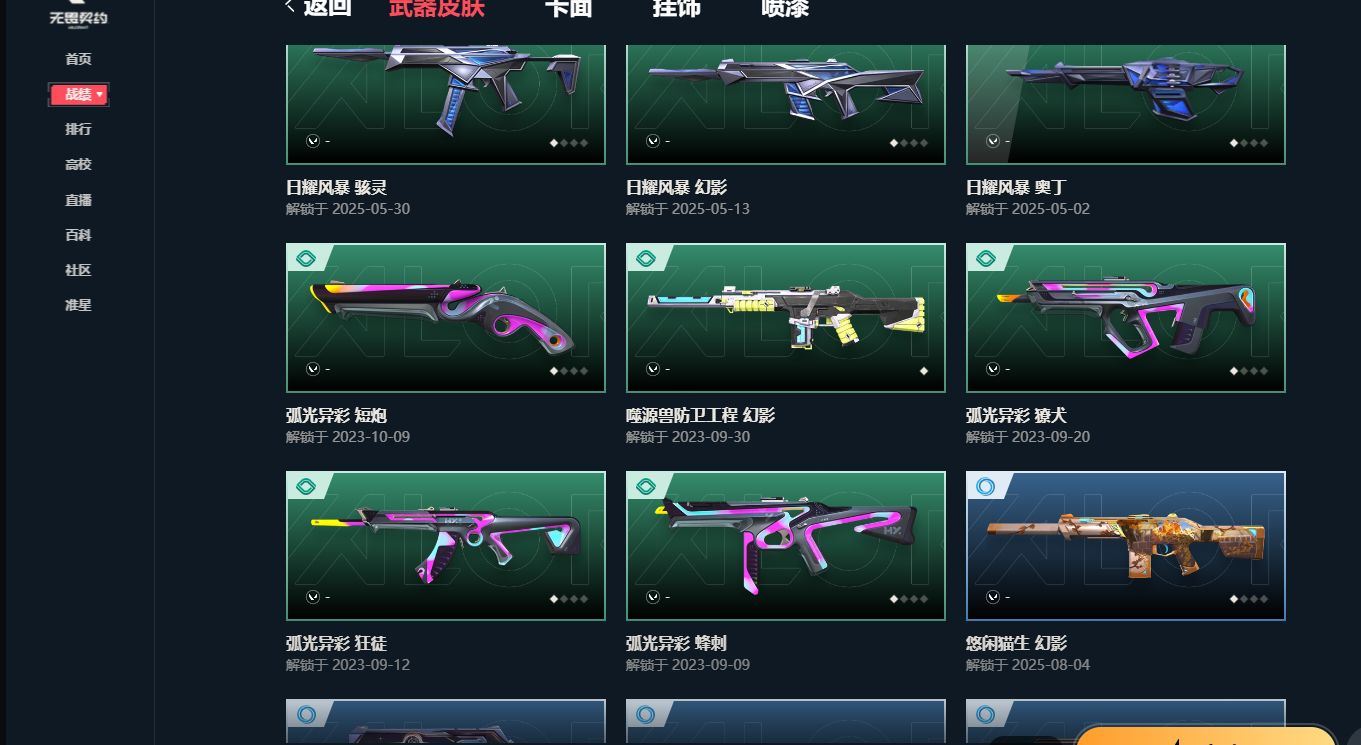Click VP currency icon on 日耀风暴 骇灵 card
This screenshot has height=745, width=1361.
(x=313, y=141)
